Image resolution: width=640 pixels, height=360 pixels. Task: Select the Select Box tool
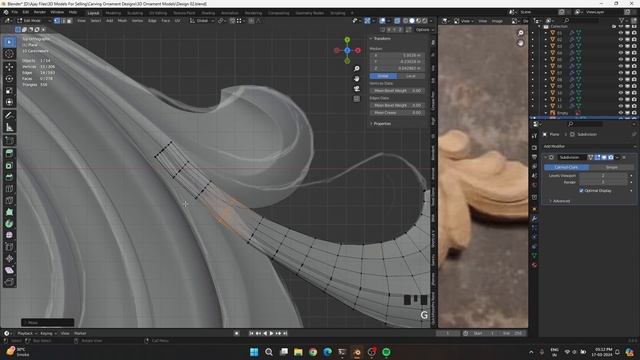pos(9,42)
